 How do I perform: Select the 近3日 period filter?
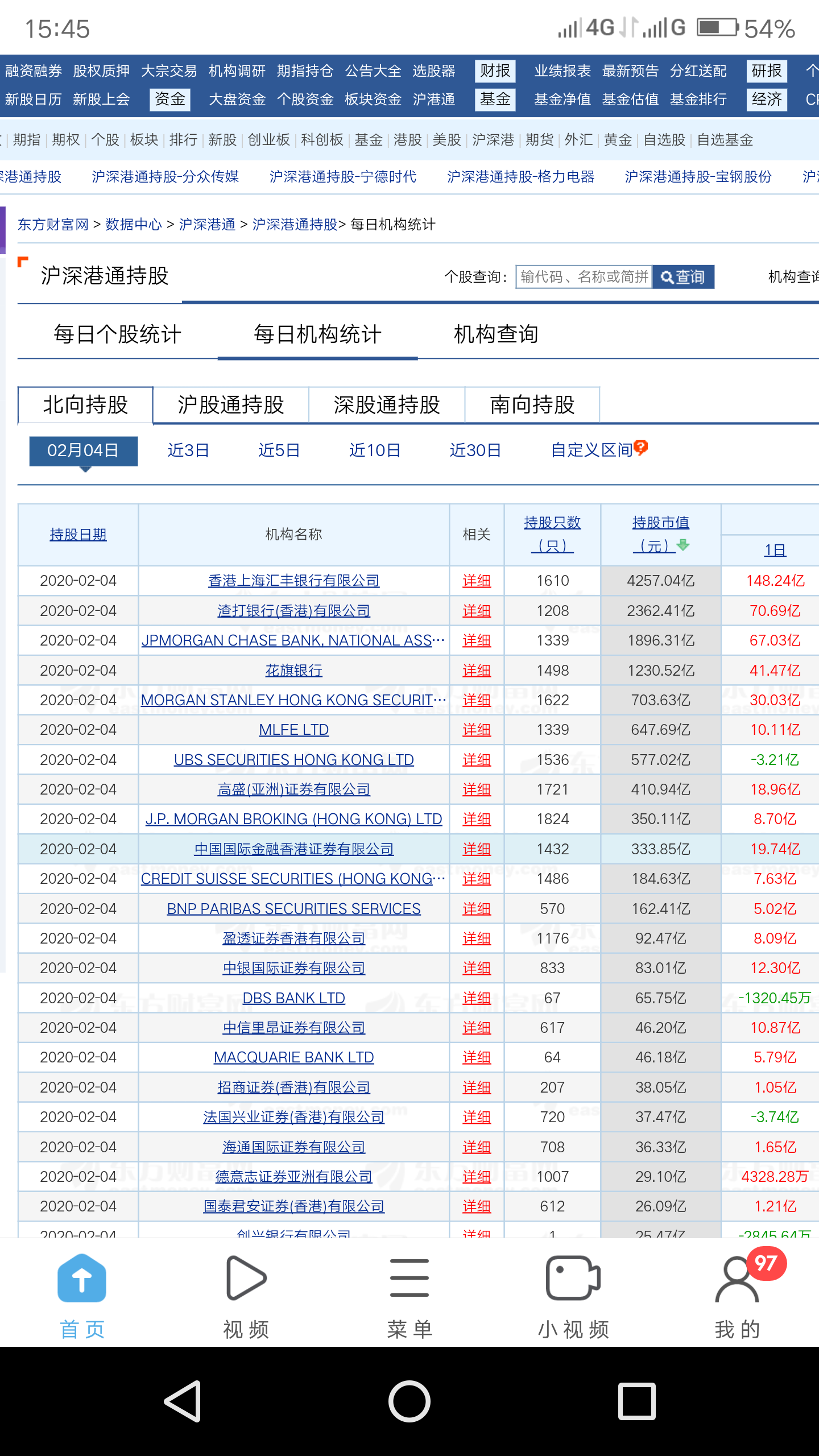pyautogui.click(x=188, y=450)
